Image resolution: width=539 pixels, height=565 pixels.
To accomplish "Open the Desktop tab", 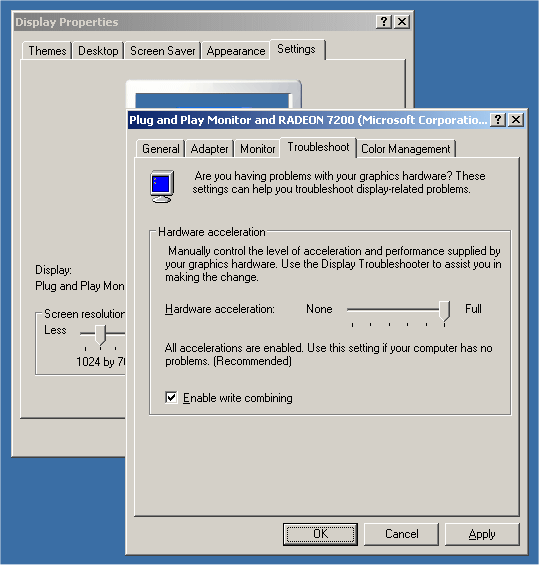I will click(x=98, y=51).
